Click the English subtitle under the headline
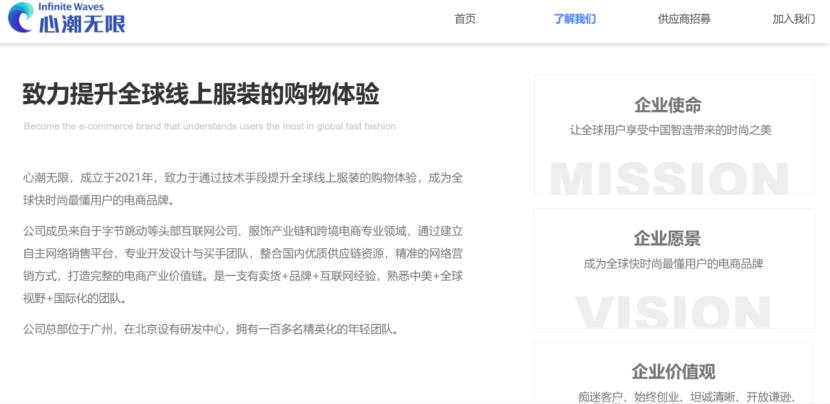The width and height of the screenshot is (830, 404). [209, 127]
